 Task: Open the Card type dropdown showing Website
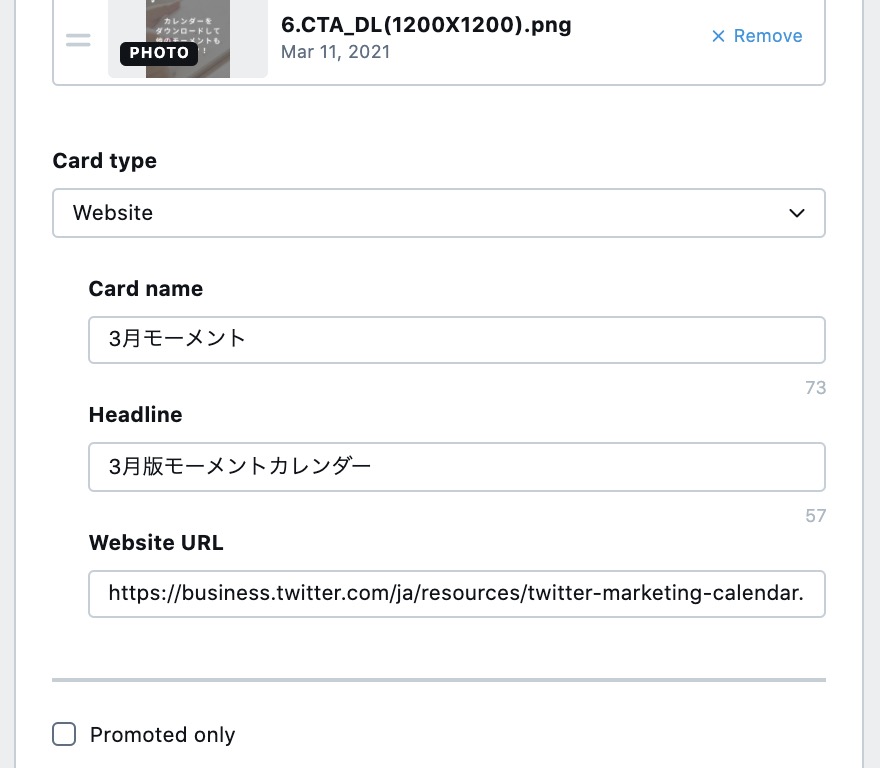438,213
